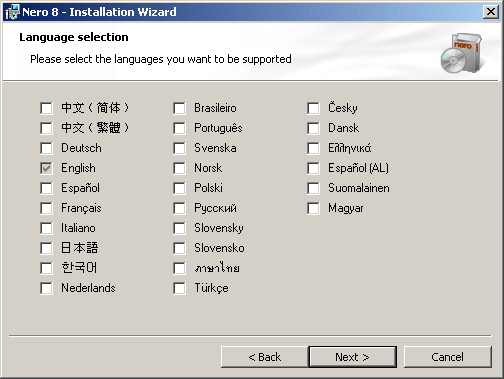Screen dimensions: 504x379
Task: Select the Suomalainen checkbox
Action: [x=313, y=188]
